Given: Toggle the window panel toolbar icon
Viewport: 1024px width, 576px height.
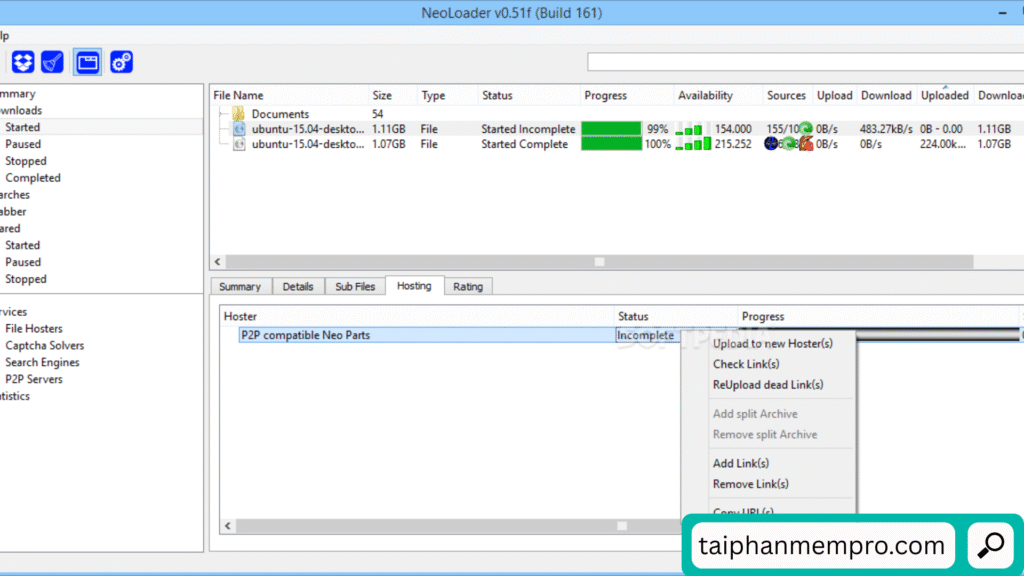Looking at the screenshot, I should click(x=88, y=62).
